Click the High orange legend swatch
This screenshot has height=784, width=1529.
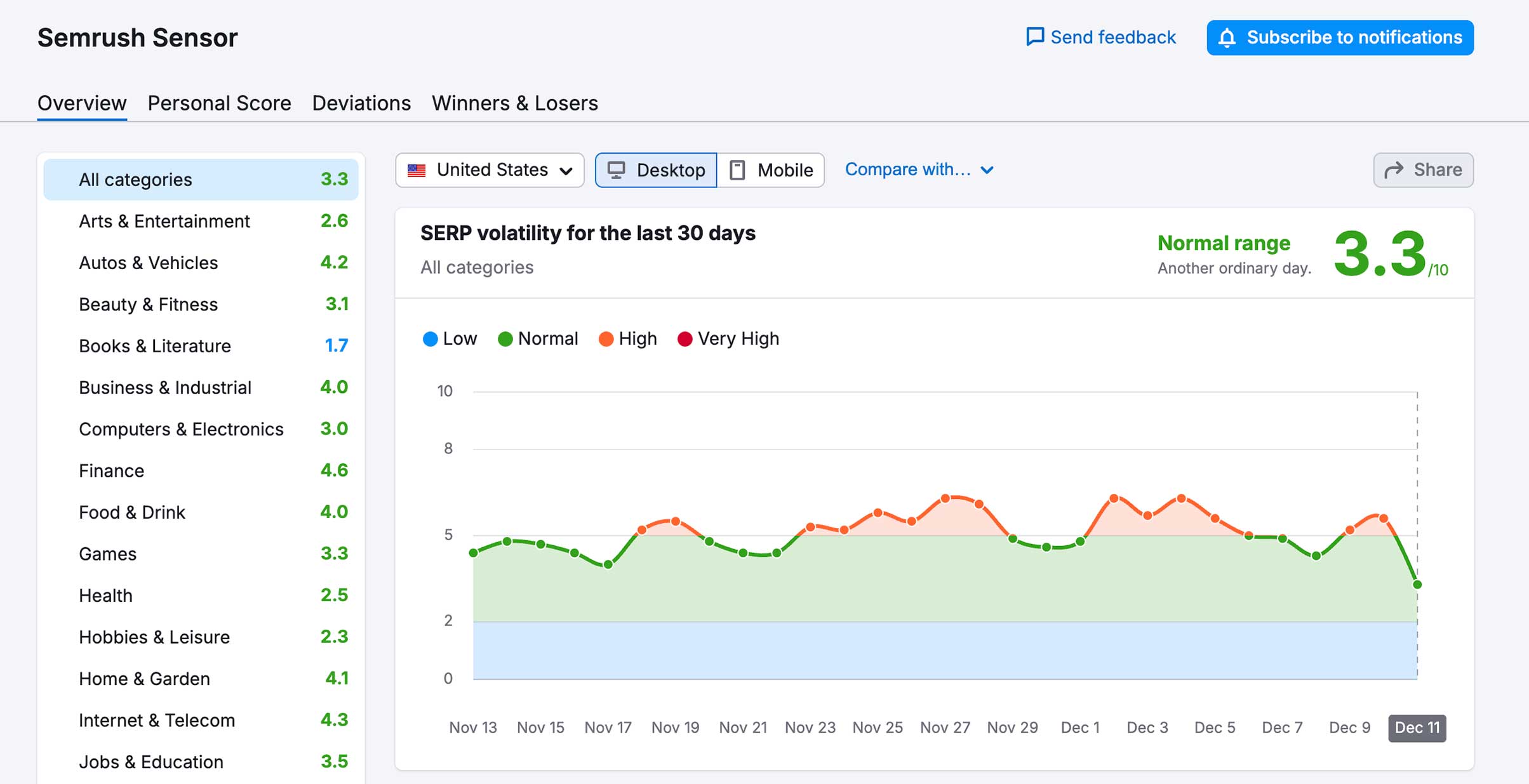click(606, 339)
